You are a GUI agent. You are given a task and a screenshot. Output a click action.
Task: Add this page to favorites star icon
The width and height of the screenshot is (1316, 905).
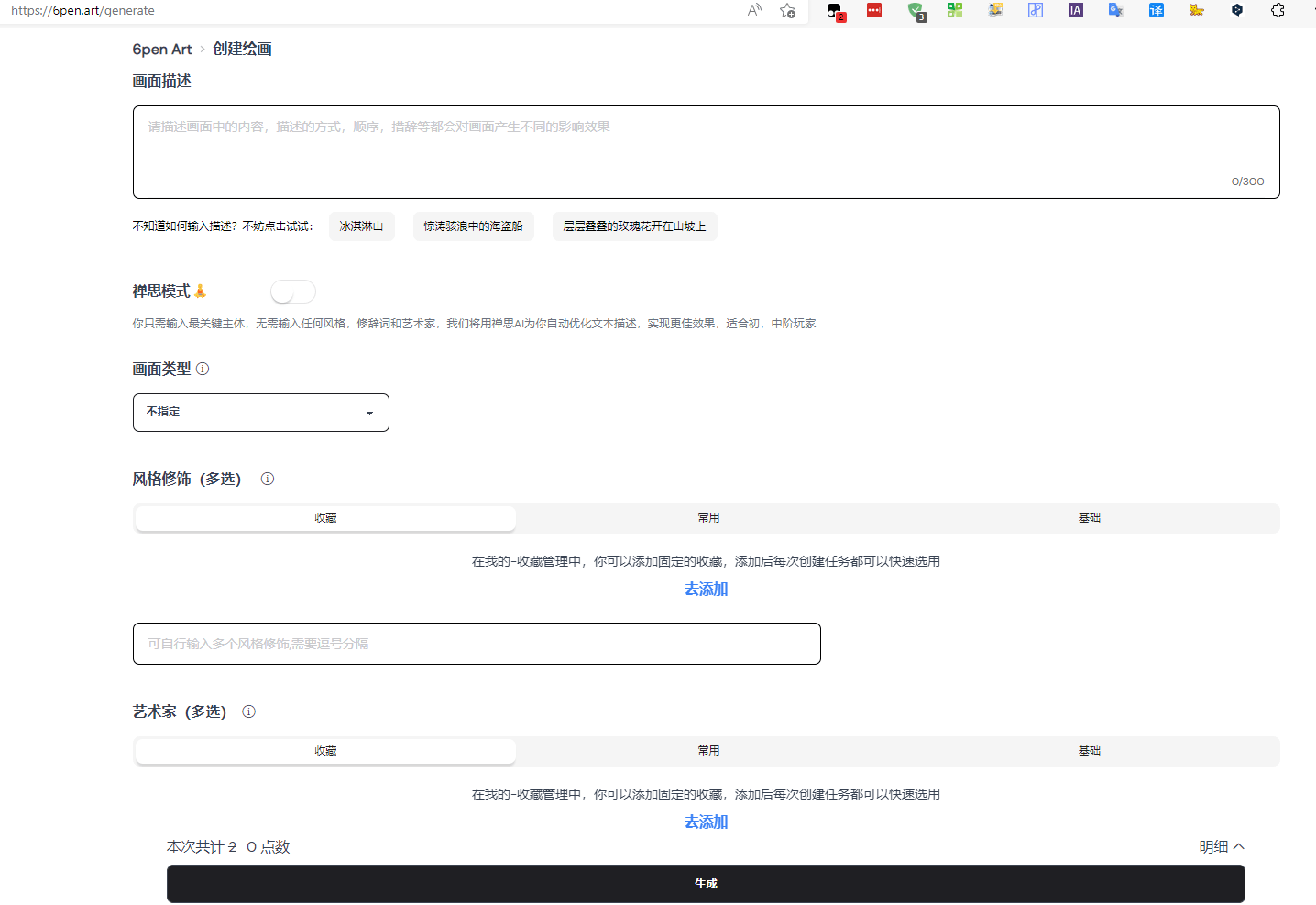(787, 11)
